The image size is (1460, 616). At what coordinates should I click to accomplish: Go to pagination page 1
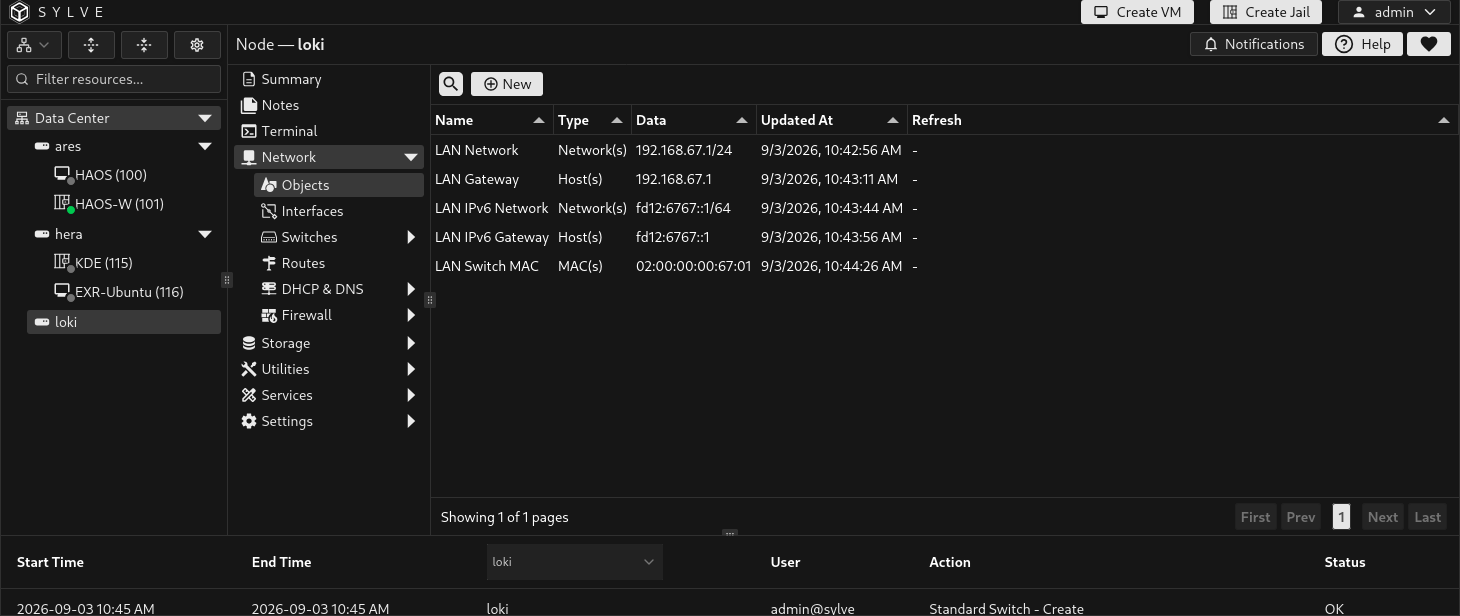[1341, 517]
